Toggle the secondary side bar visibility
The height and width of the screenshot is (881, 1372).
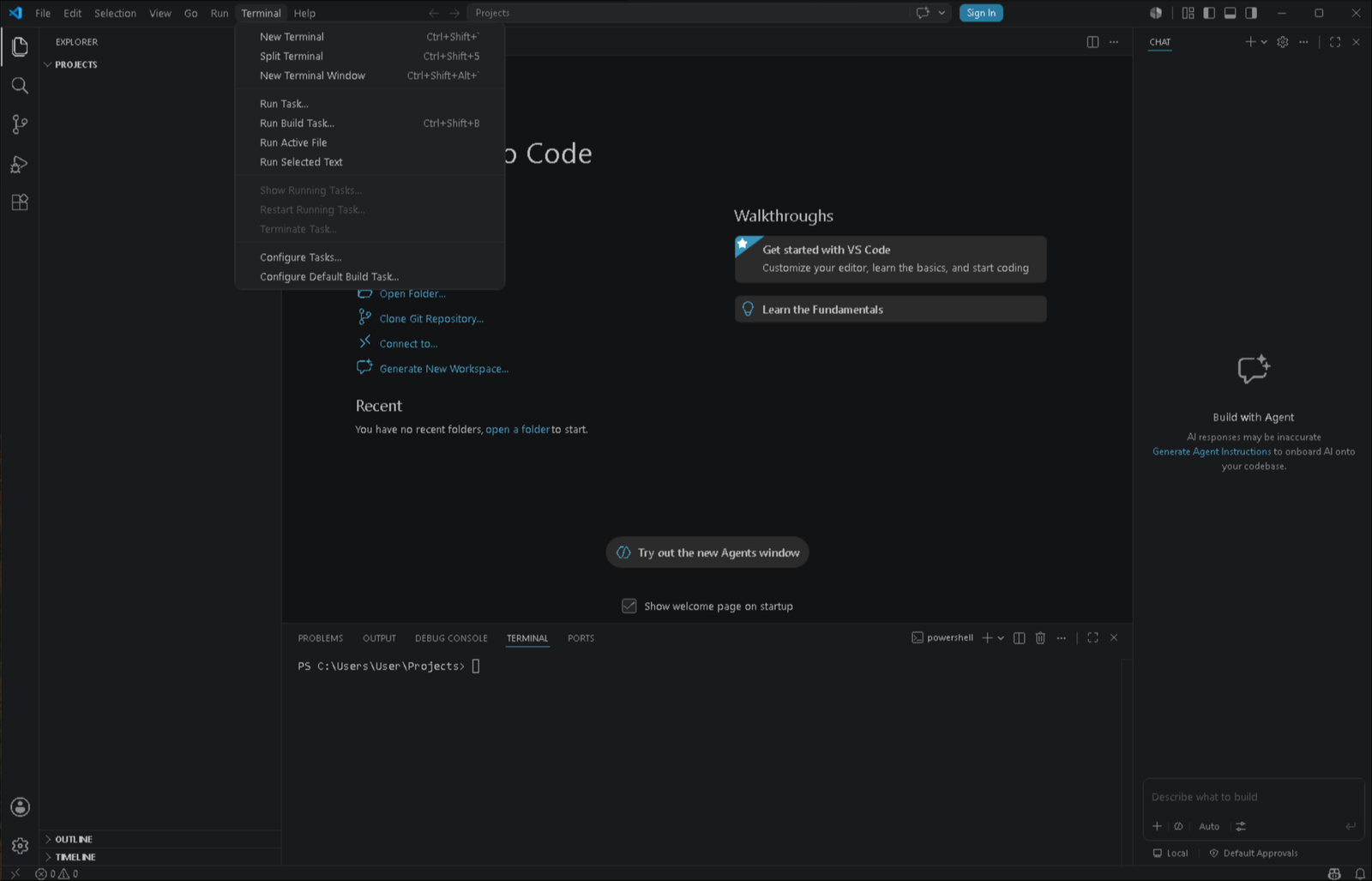[1251, 13]
